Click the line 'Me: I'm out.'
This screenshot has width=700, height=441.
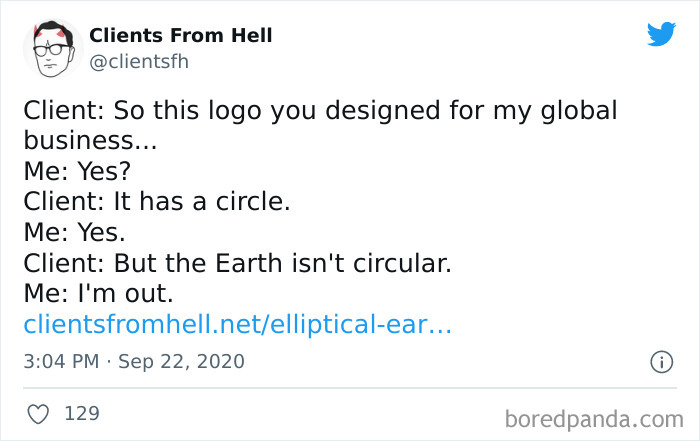[x=99, y=294]
